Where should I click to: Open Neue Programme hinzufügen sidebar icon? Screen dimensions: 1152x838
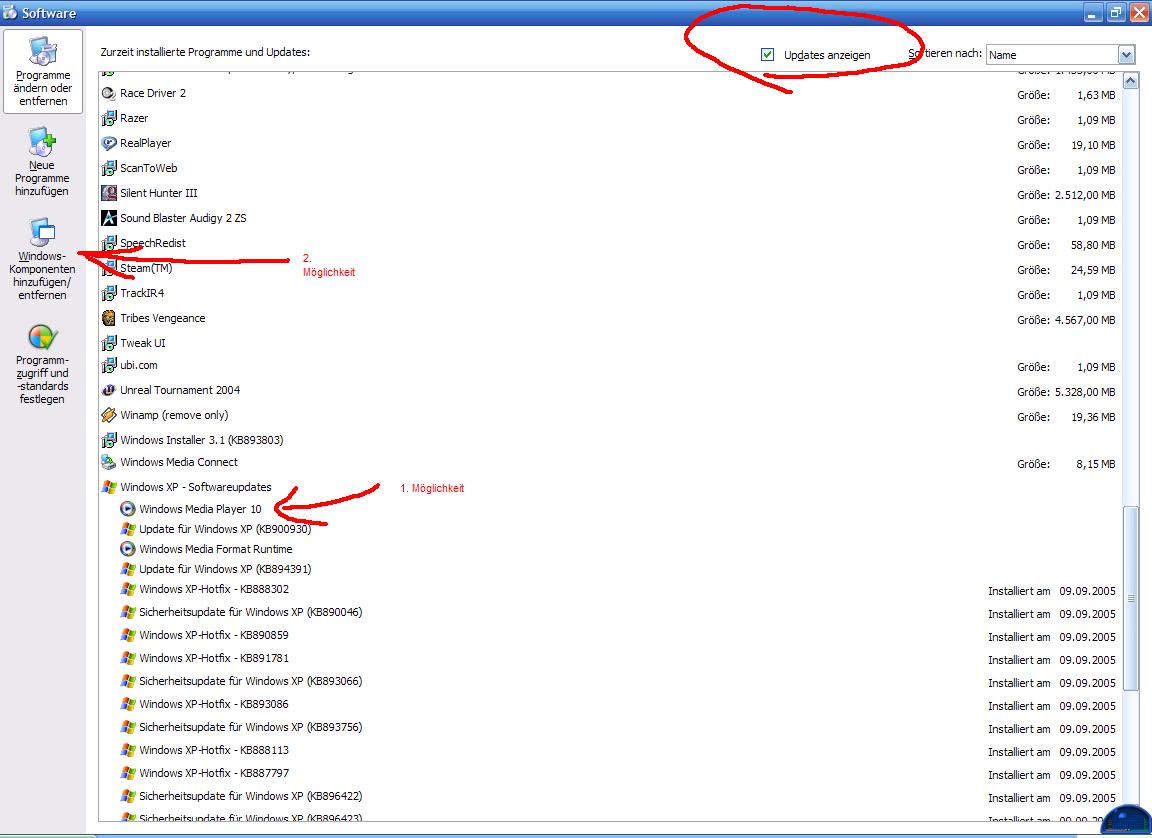pyautogui.click(x=43, y=142)
